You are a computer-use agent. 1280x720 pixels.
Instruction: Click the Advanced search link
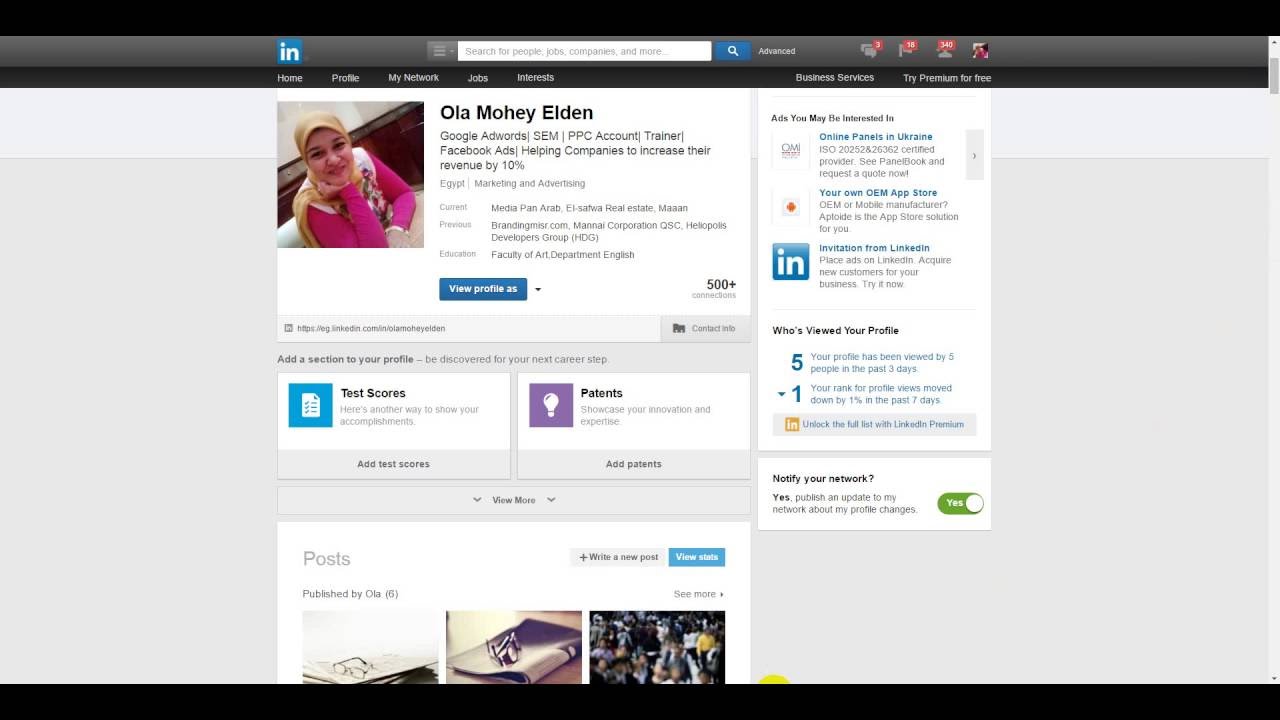tap(777, 51)
